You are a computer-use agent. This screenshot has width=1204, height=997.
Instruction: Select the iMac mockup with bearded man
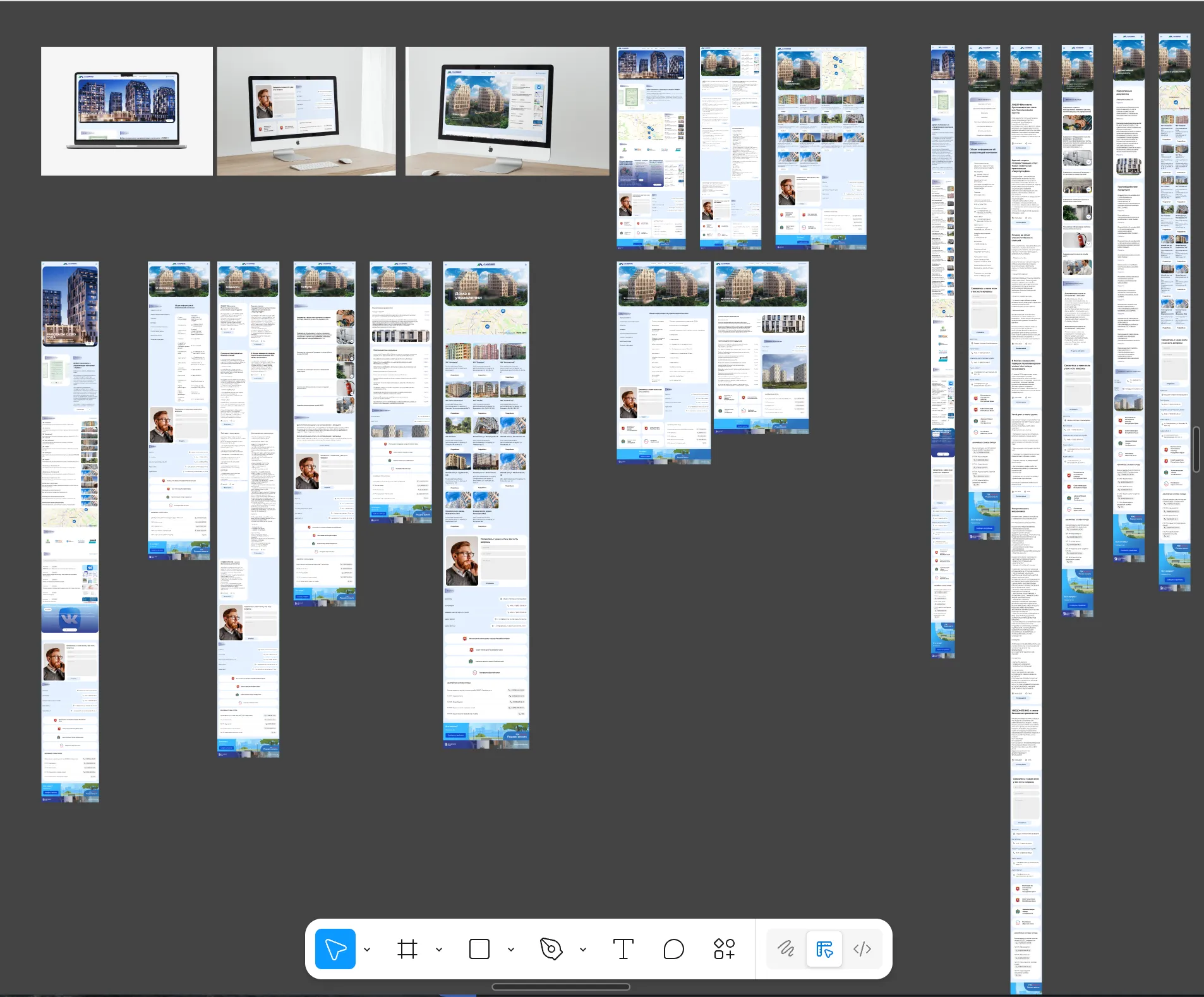click(306, 111)
